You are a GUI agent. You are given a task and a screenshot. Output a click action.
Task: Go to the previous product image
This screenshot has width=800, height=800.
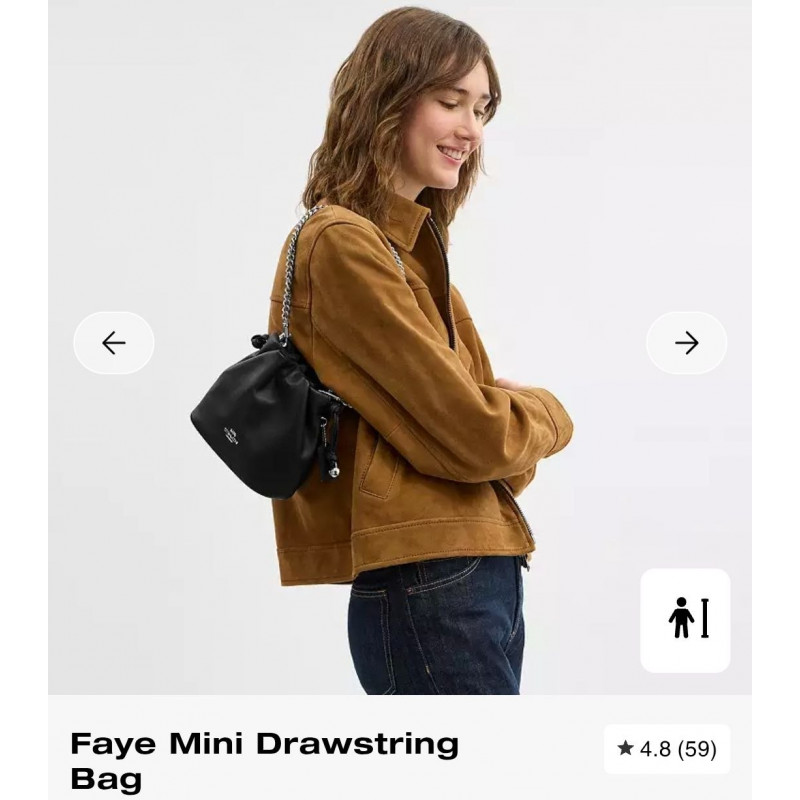click(114, 343)
